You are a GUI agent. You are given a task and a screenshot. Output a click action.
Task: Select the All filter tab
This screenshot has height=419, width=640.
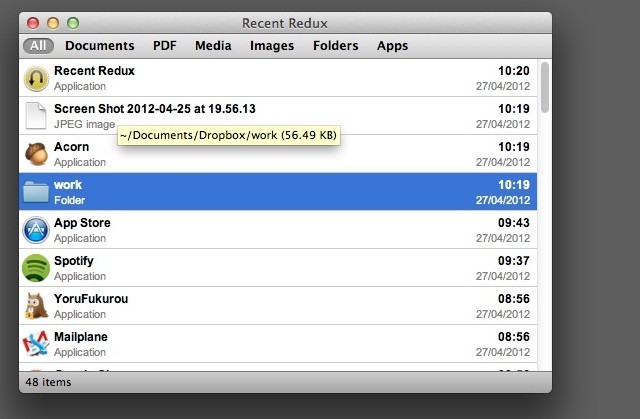pos(38,46)
